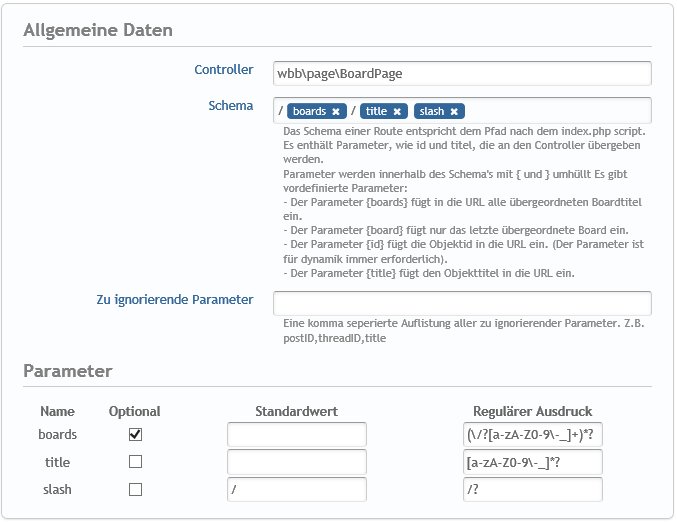
Task: Remove the boards tag from Schema
Action: (x=336, y=111)
